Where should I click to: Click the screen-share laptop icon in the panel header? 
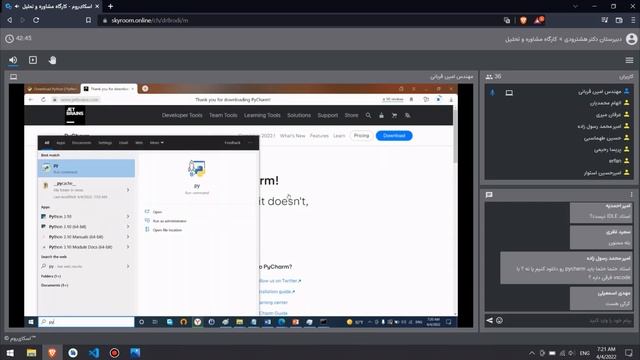click(x=13, y=77)
